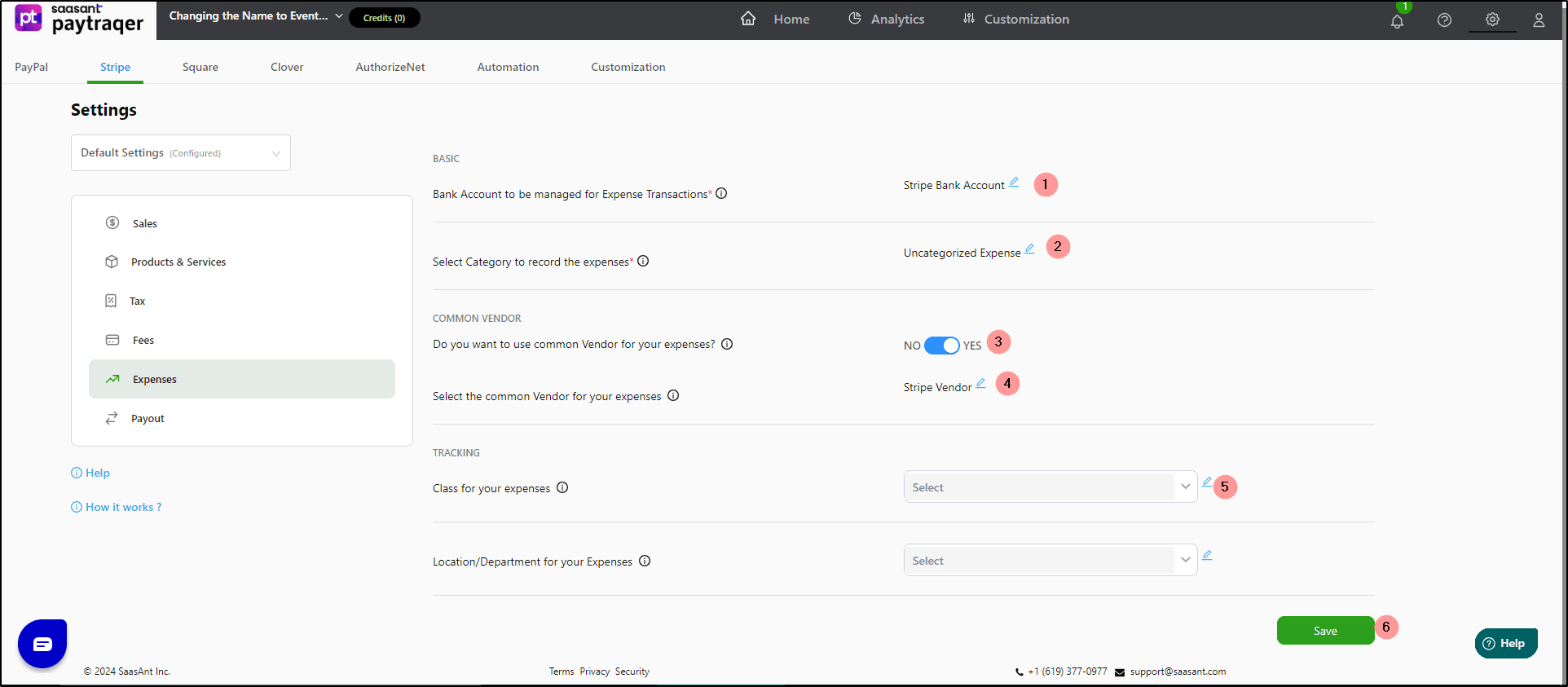1568x687 pixels.
Task: Click pencil icon beside Class dropdown
Action: (x=1207, y=482)
